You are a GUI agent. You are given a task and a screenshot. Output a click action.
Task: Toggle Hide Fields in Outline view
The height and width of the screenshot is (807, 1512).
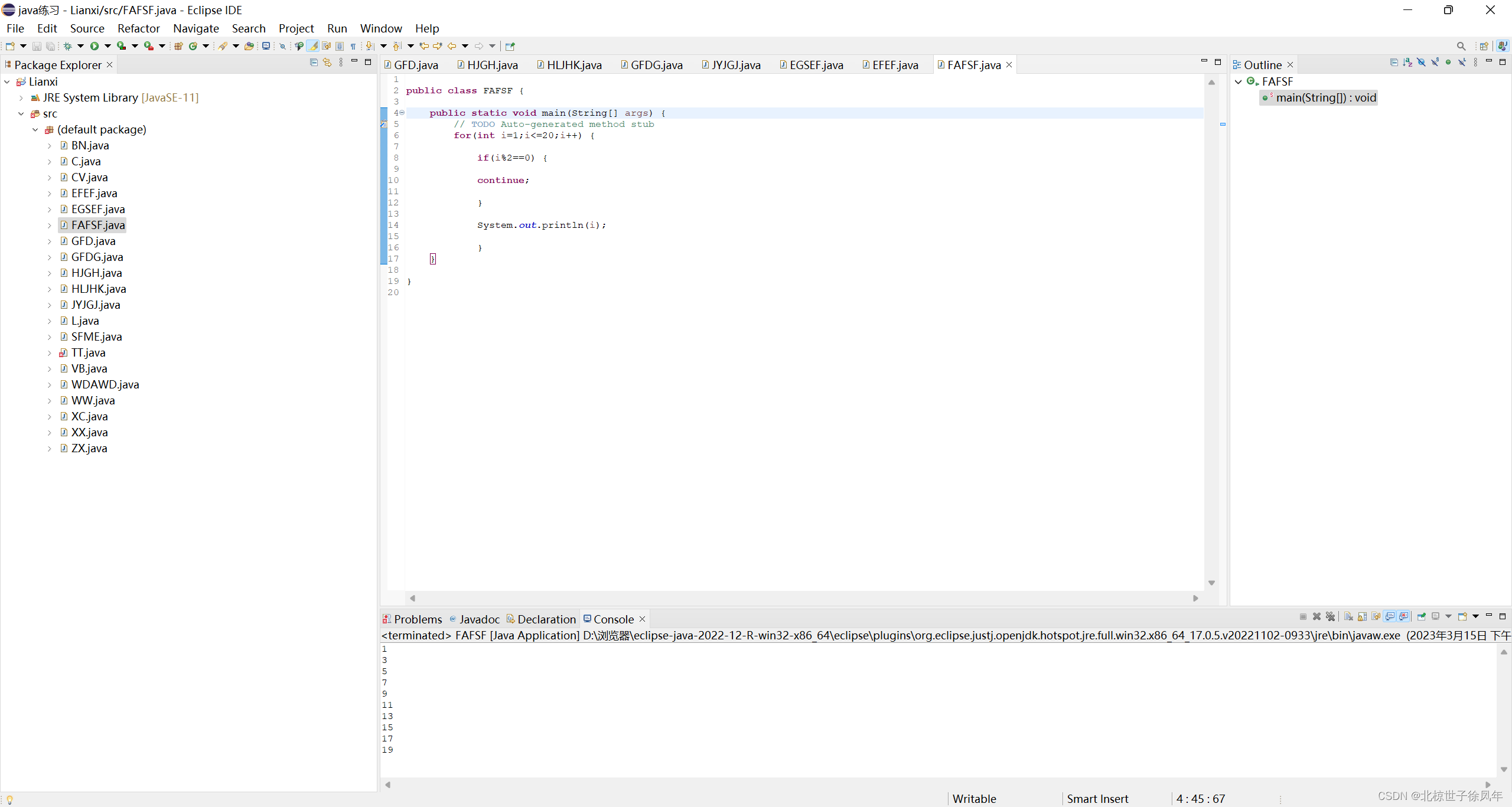pyautogui.click(x=1422, y=63)
